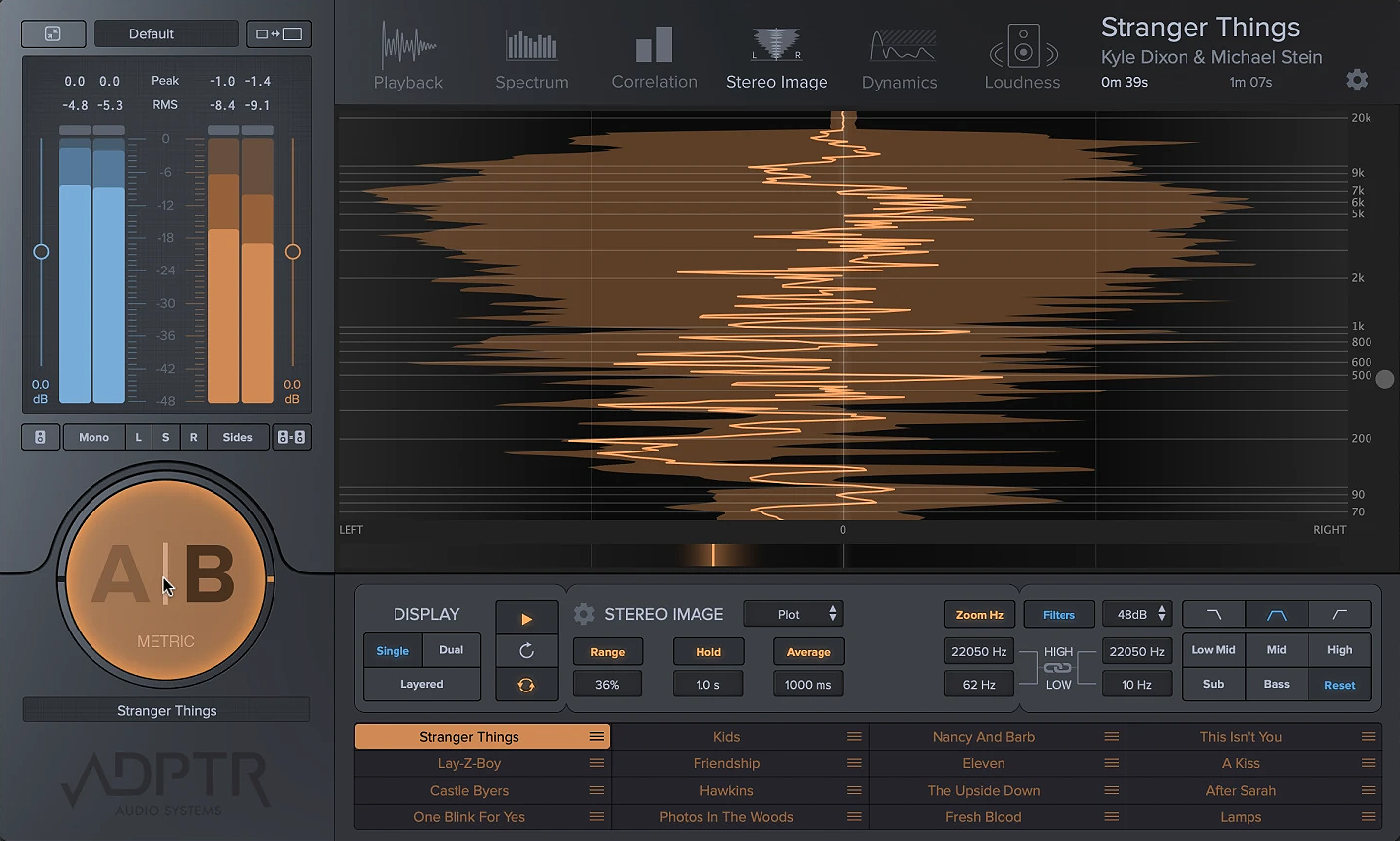Select The Upside Down song entry

pos(984,790)
